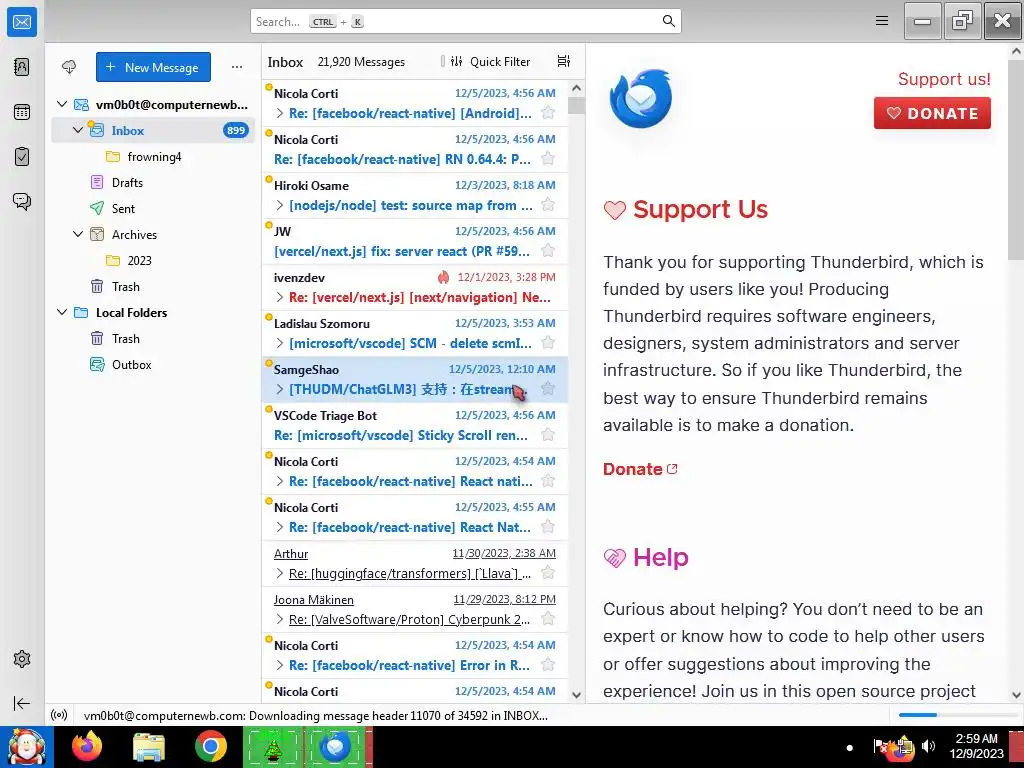Star the Joona Mäkinen Proton message

548,618
